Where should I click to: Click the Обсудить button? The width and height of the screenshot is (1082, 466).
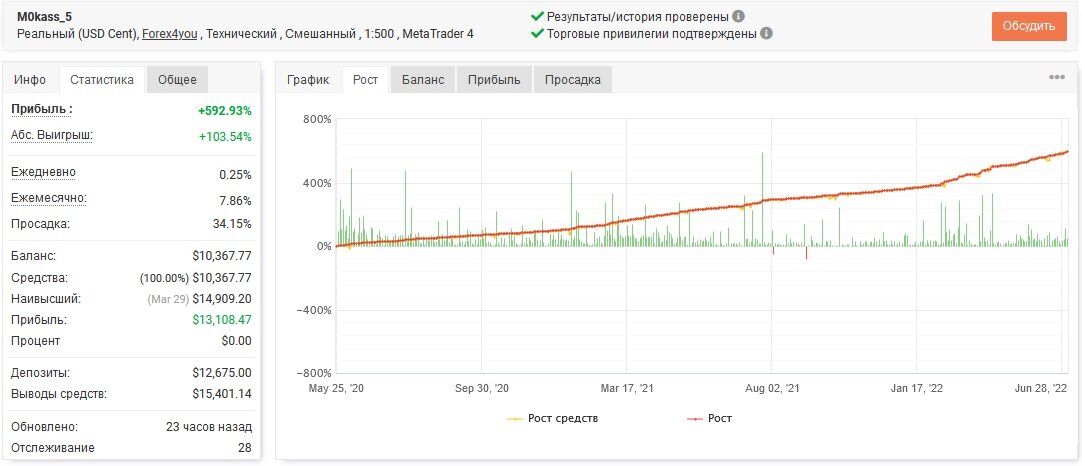click(1029, 26)
